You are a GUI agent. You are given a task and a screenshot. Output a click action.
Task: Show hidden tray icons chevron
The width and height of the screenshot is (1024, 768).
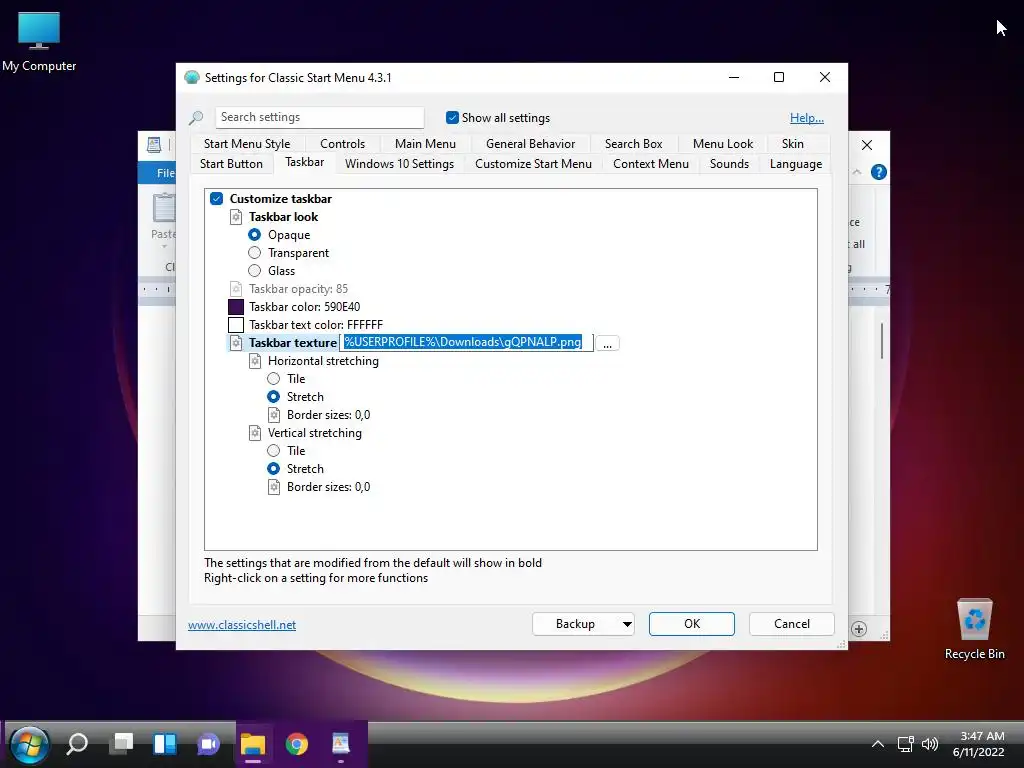(878, 744)
